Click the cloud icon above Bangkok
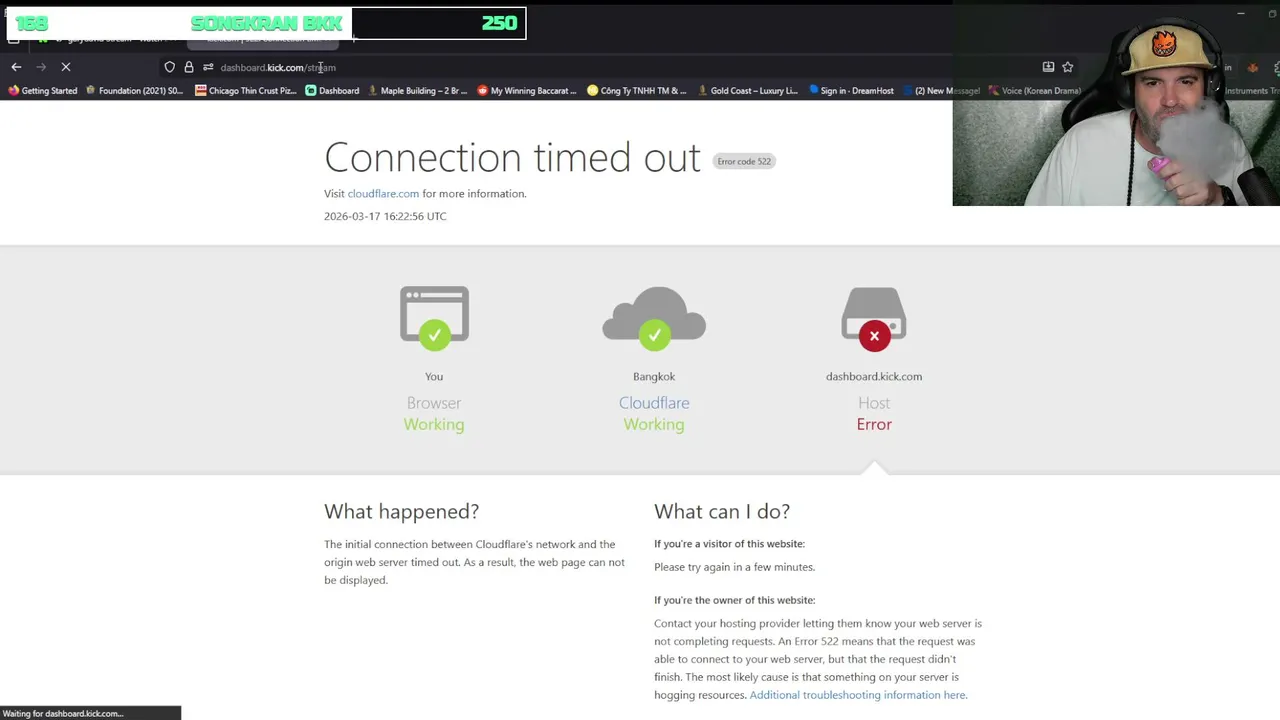Viewport: 1280px width, 720px height. [x=654, y=318]
